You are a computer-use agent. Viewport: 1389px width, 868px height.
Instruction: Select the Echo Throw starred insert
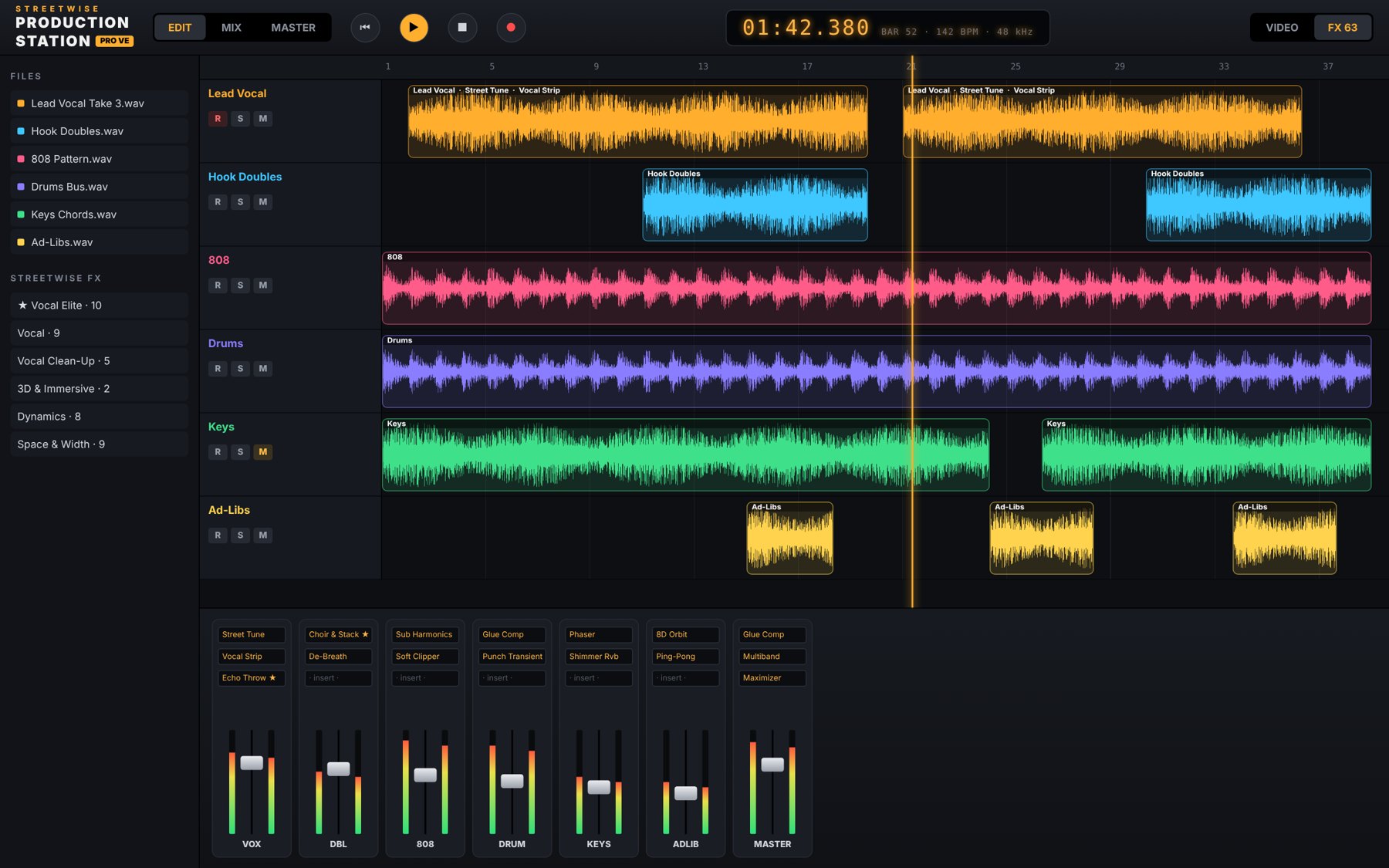click(x=252, y=678)
